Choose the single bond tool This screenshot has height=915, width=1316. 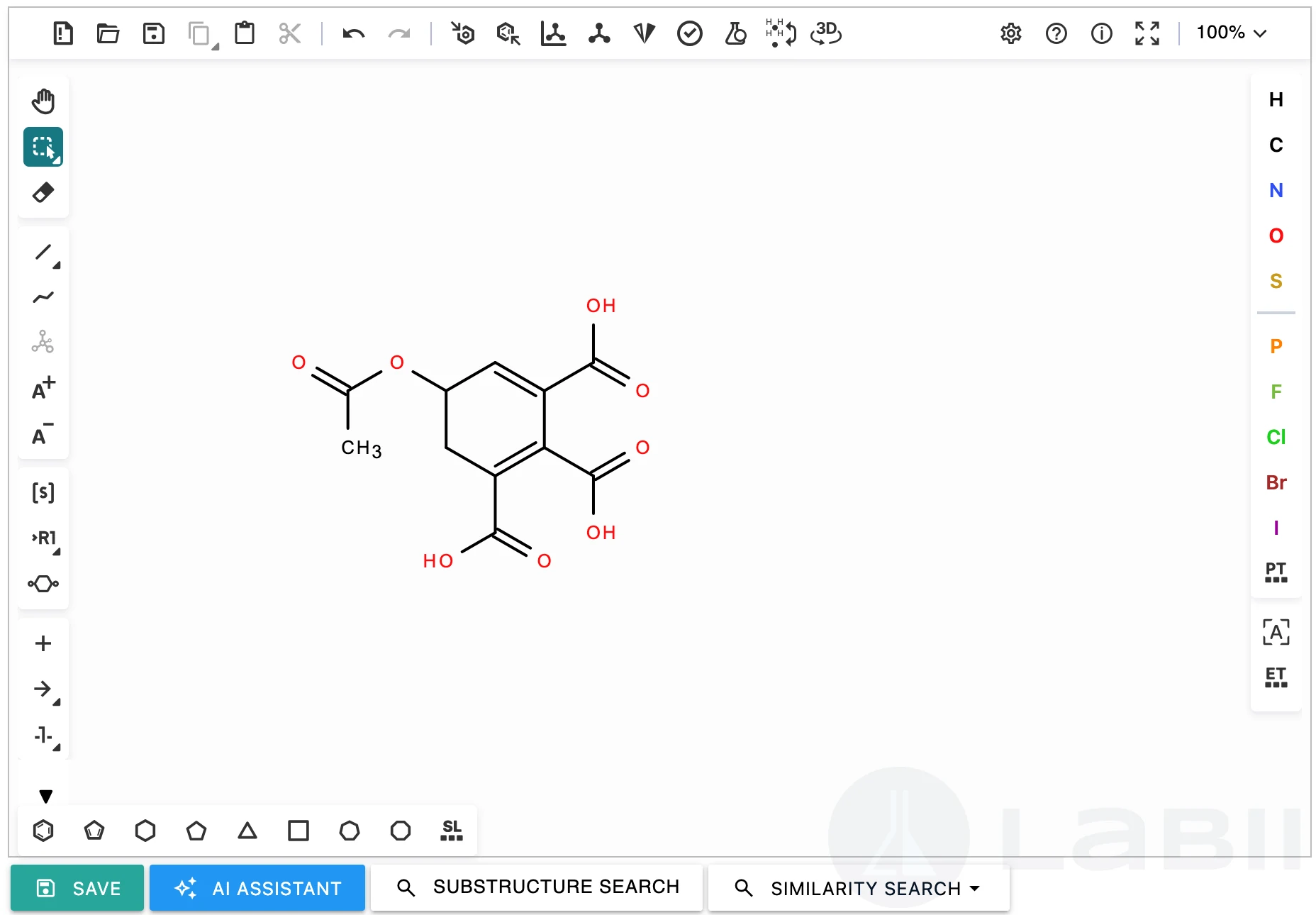click(43, 252)
